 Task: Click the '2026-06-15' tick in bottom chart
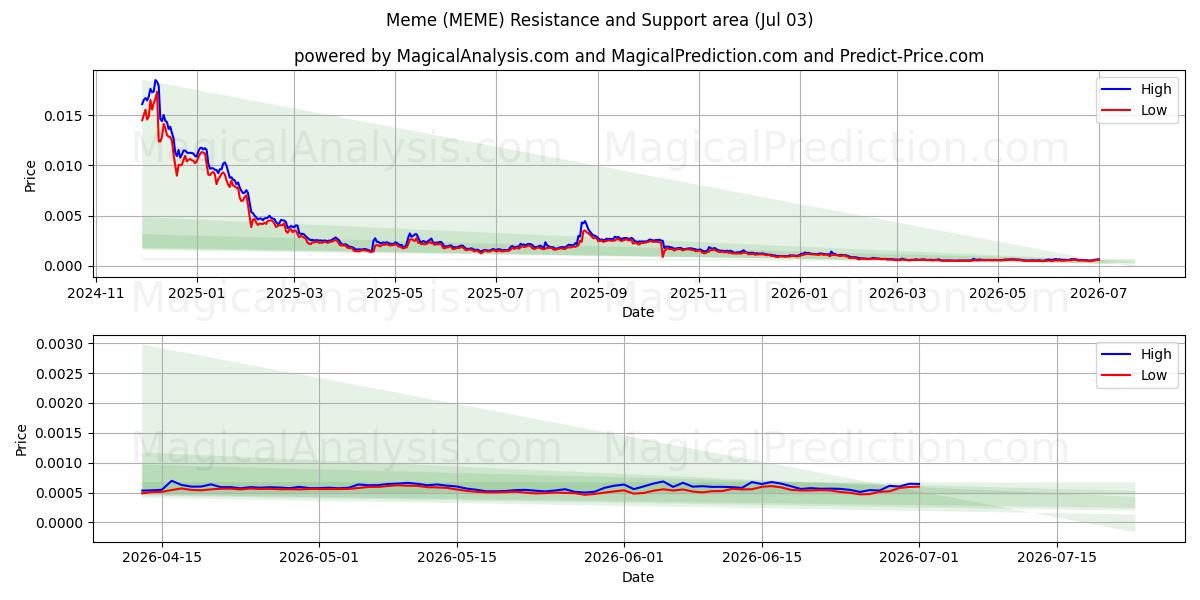click(762, 558)
